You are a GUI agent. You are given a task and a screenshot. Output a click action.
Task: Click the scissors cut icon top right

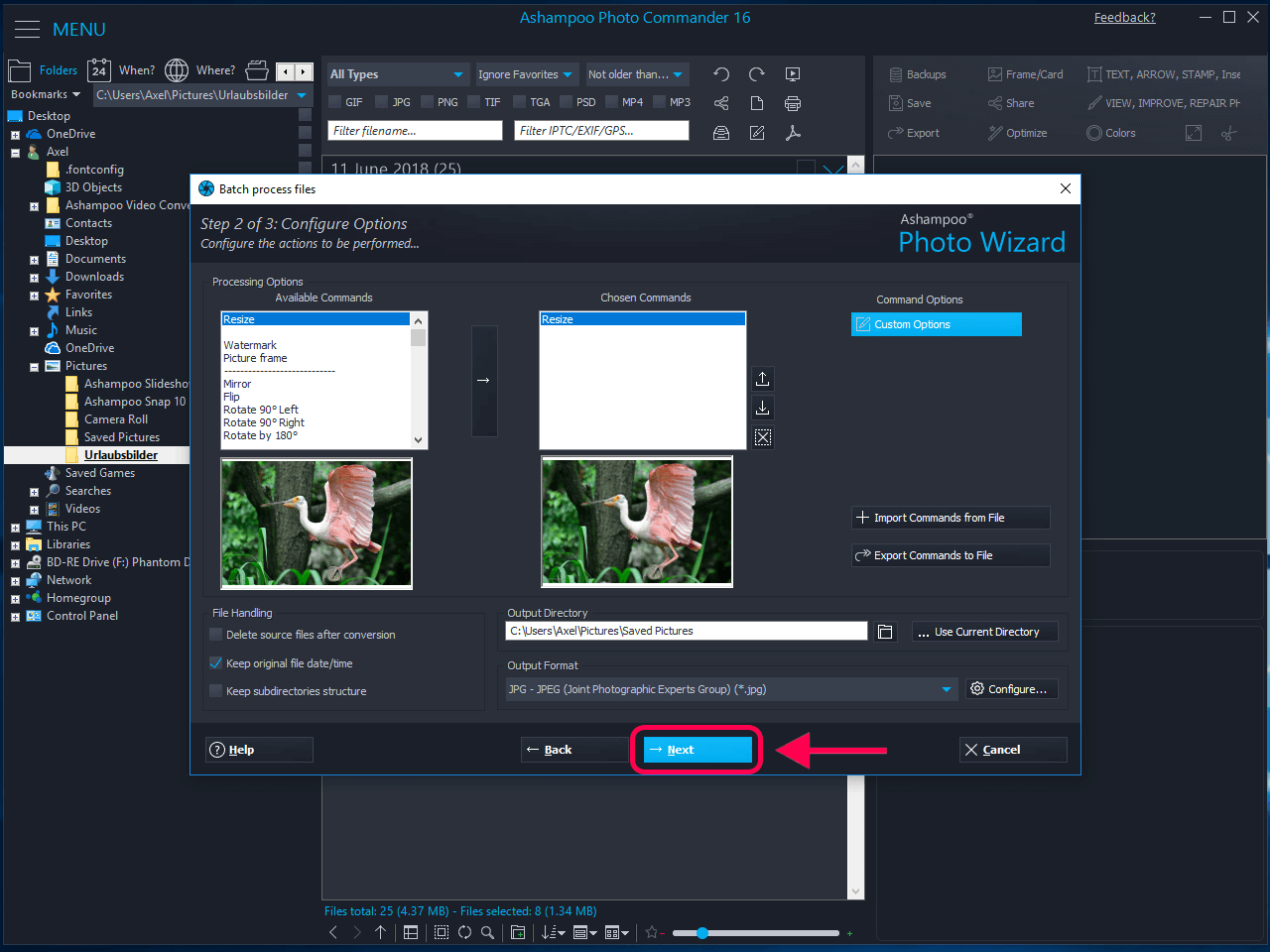click(1228, 133)
